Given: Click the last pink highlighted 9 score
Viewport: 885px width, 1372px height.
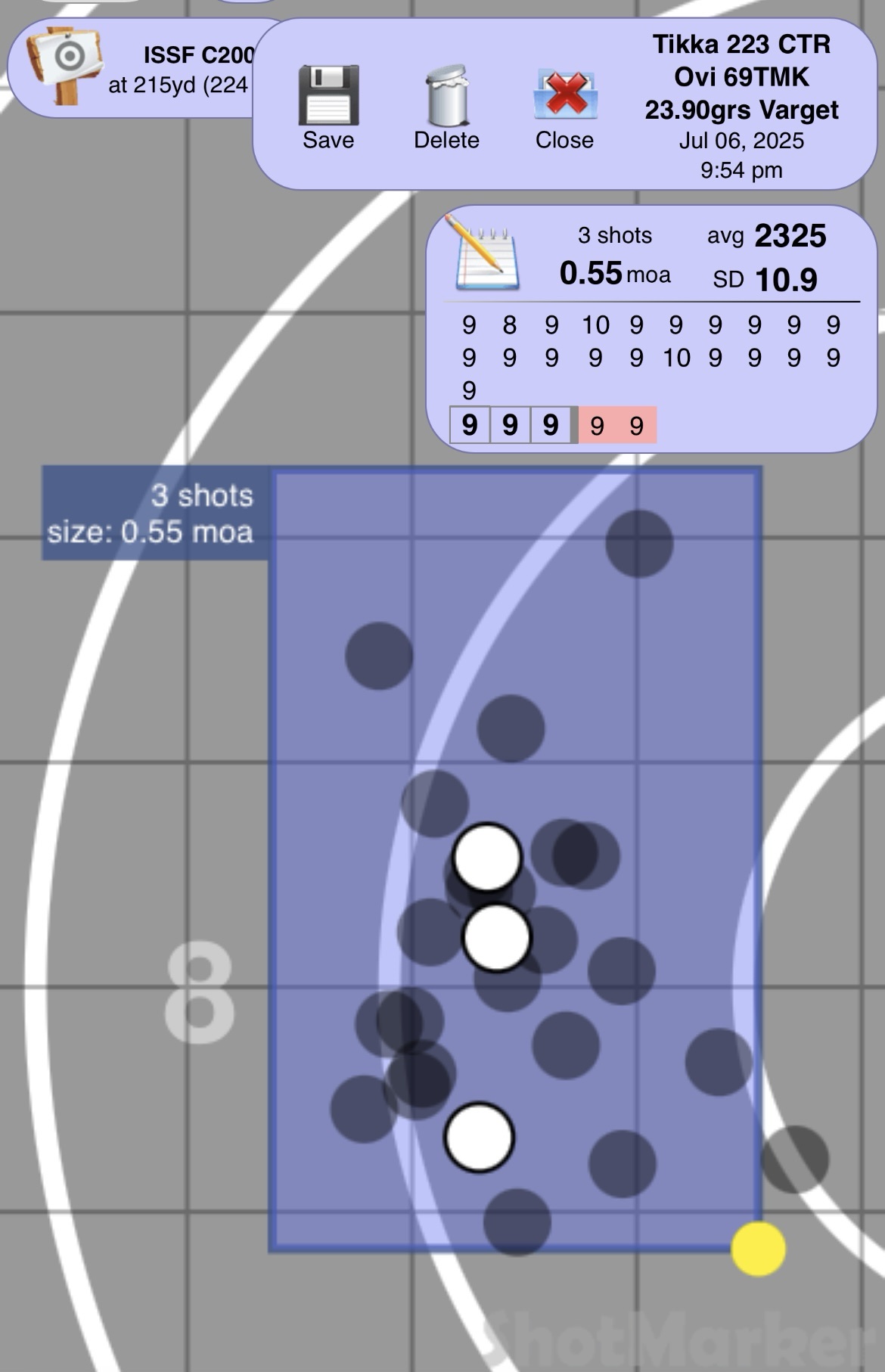Looking at the screenshot, I should (636, 426).
